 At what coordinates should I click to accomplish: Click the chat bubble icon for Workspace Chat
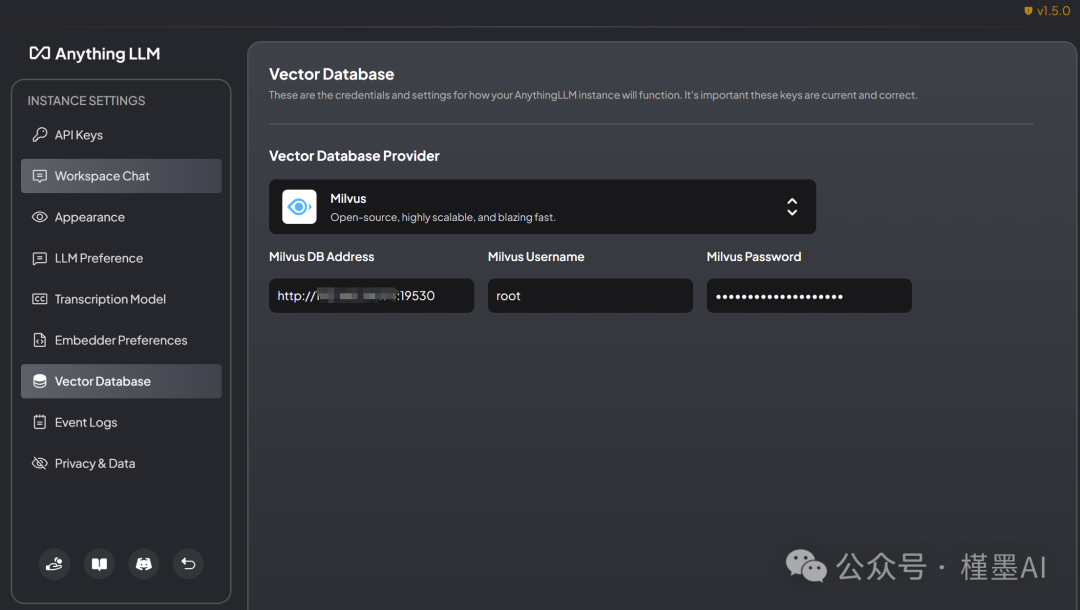(40, 176)
